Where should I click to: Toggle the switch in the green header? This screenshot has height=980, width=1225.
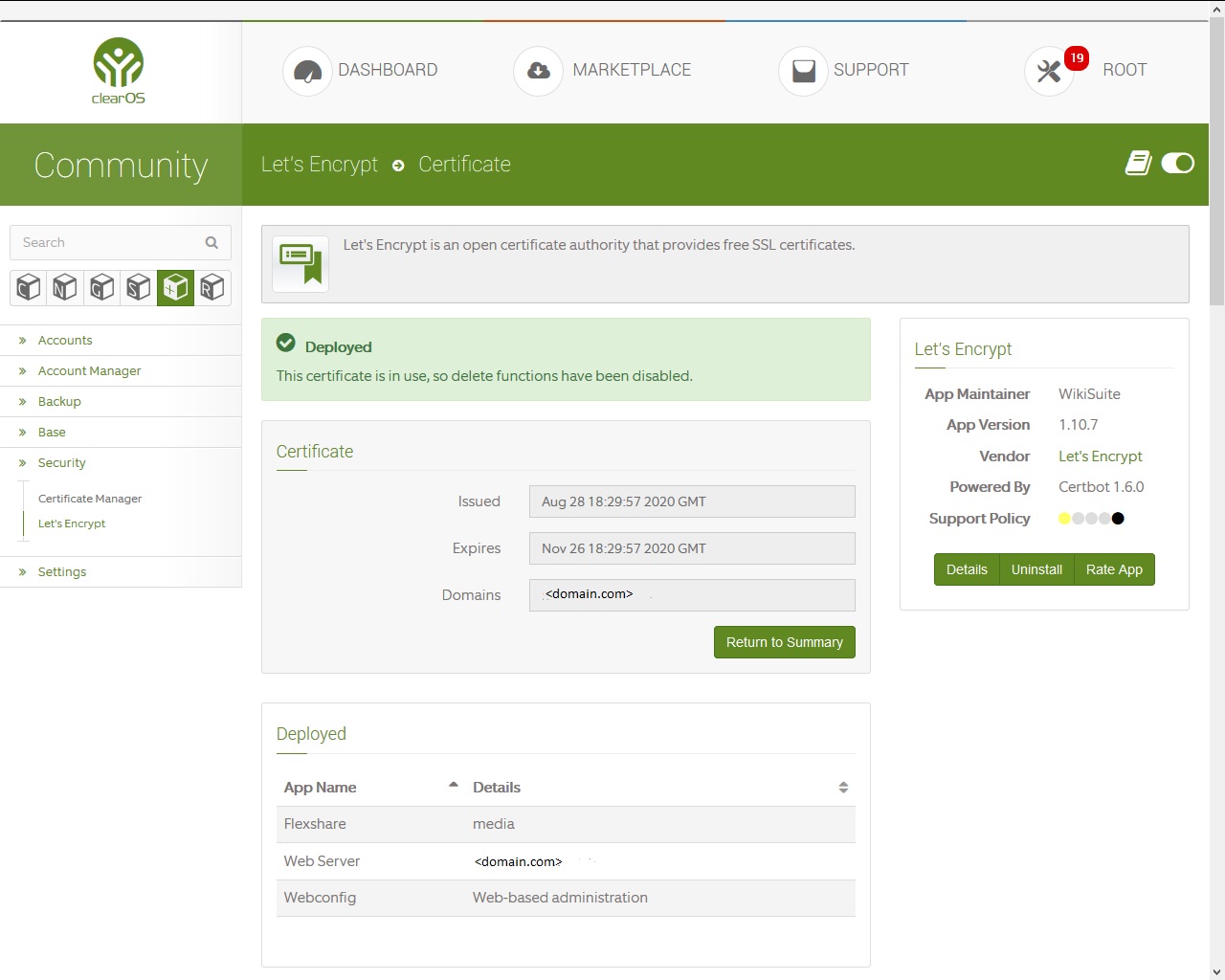click(1177, 164)
